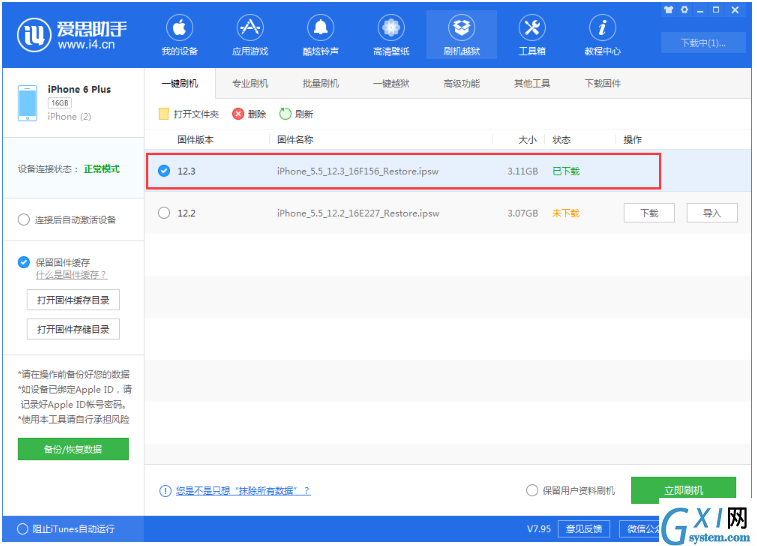Click the www.i4.cn website address

(86, 45)
